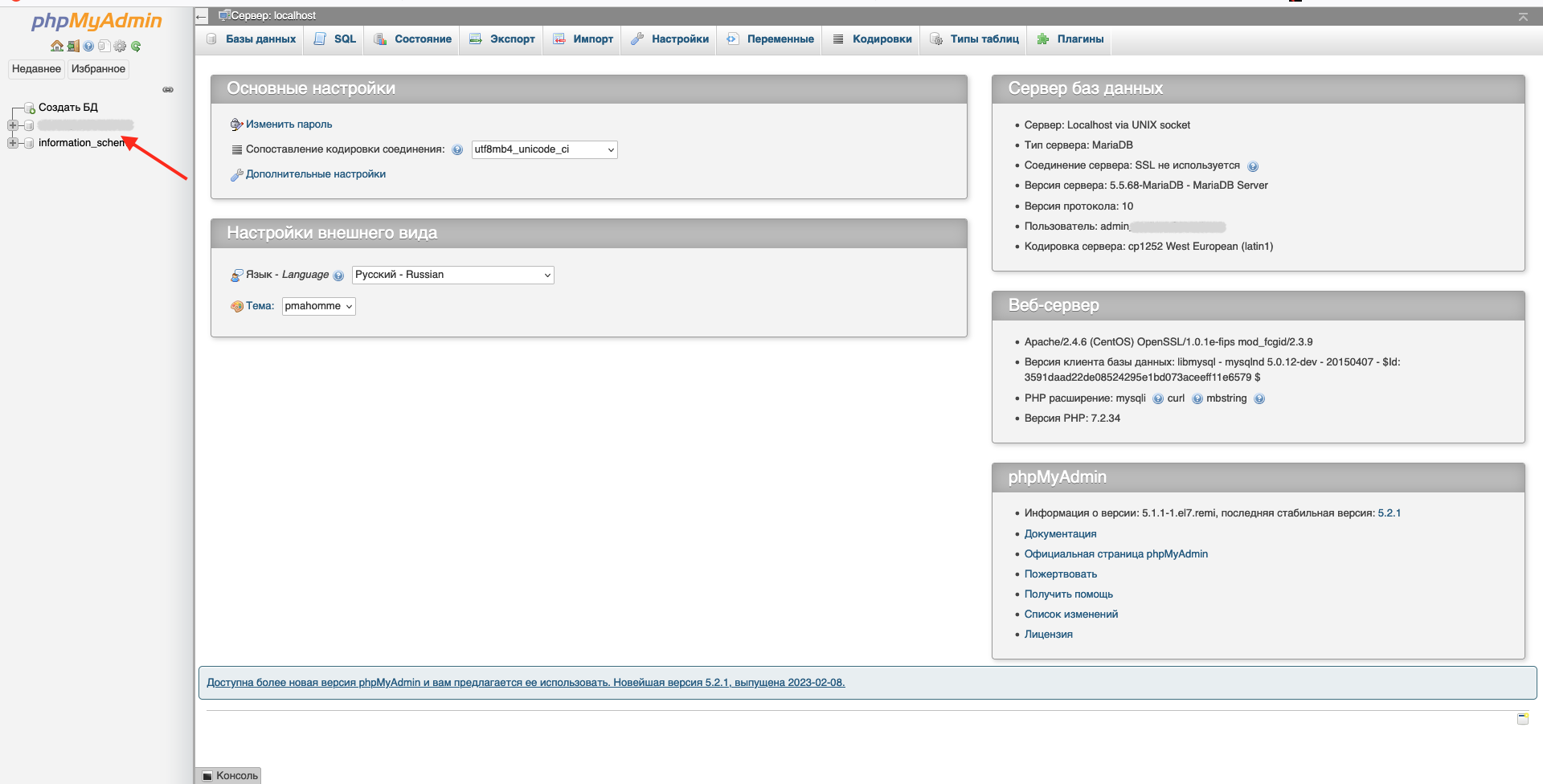Open the Переменные tab

(x=771, y=39)
